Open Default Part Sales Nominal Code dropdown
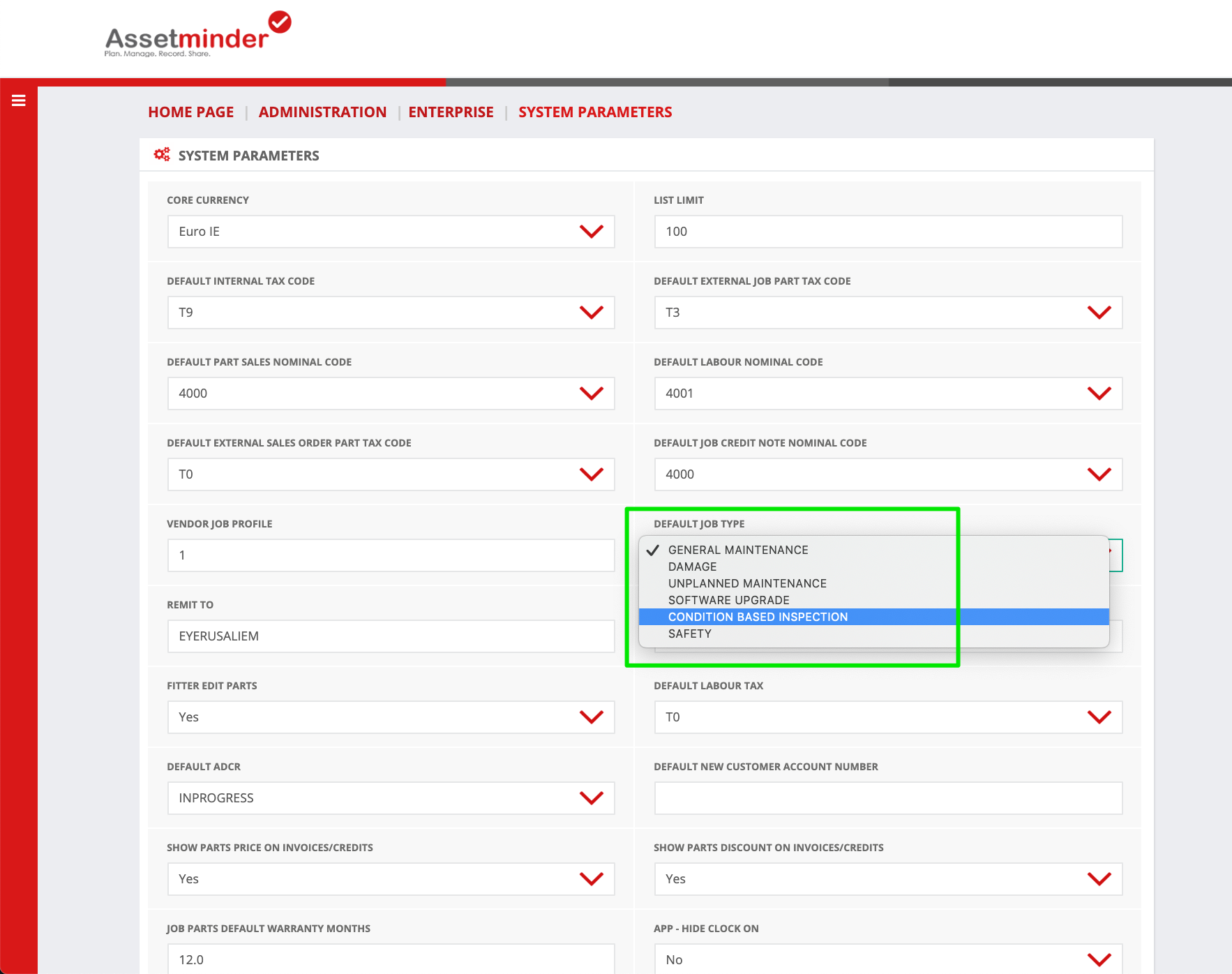This screenshot has height=974, width=1232. (391, 394)
